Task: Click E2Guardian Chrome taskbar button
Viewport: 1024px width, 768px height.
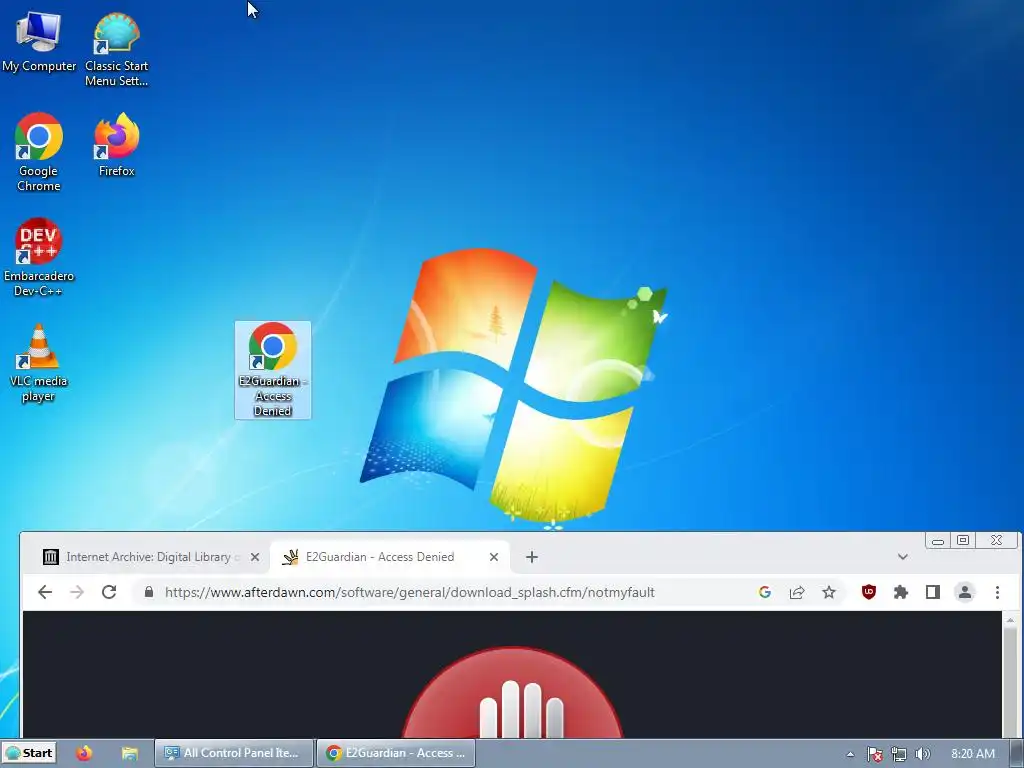Action: 396,753
